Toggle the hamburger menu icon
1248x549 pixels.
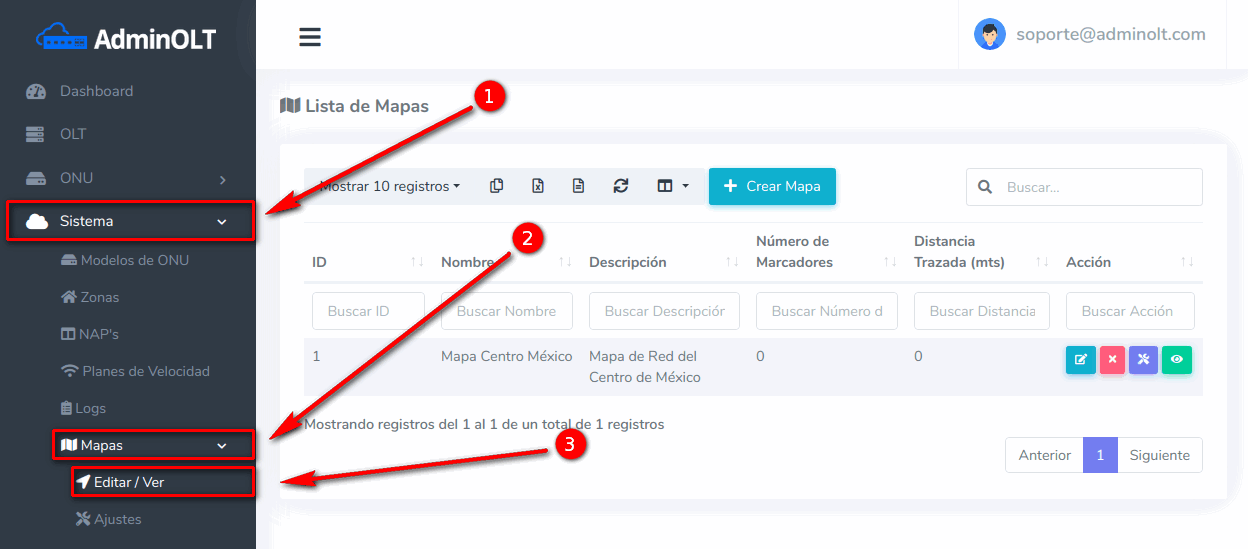click(x=310, y=37)
